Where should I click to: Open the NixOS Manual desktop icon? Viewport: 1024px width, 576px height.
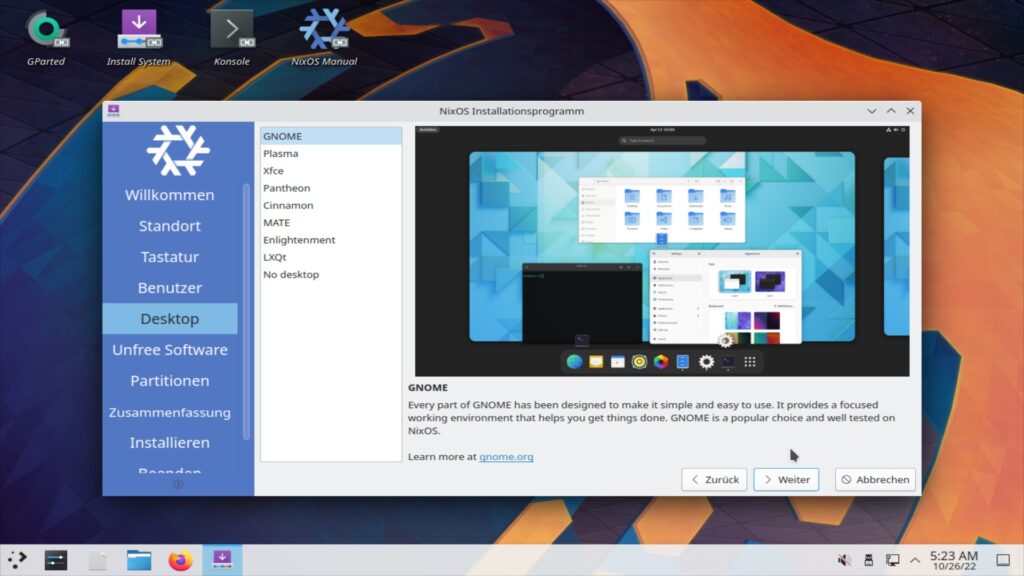click(324, 38)
